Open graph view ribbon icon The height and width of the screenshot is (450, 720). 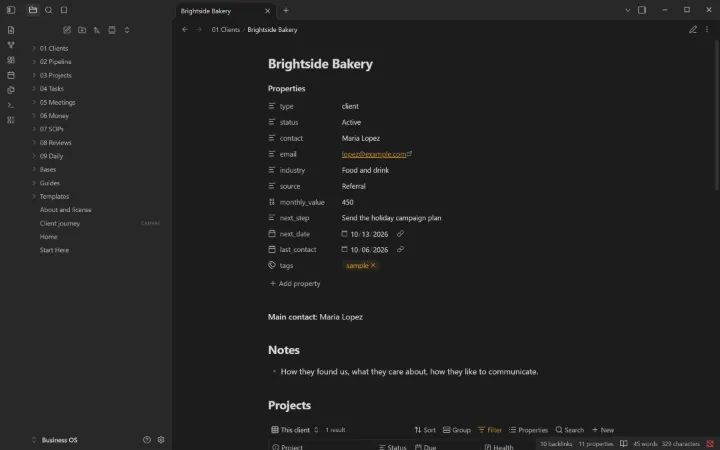click(x=11, y=45)
